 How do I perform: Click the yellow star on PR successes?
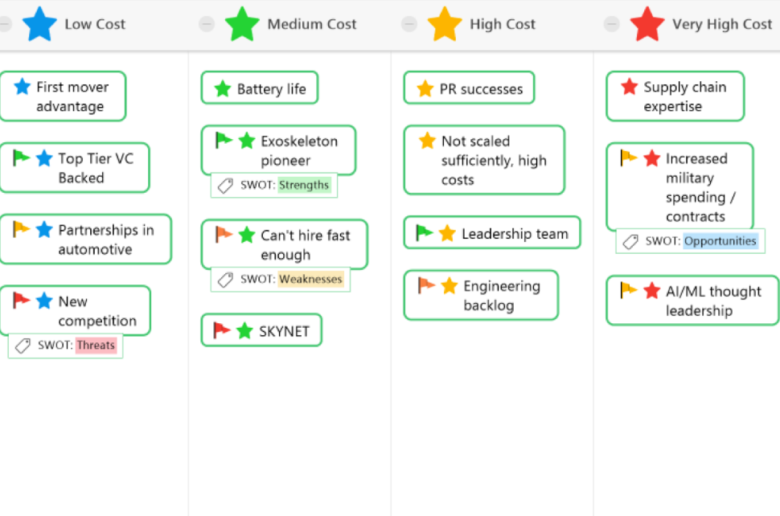point(425,88)
